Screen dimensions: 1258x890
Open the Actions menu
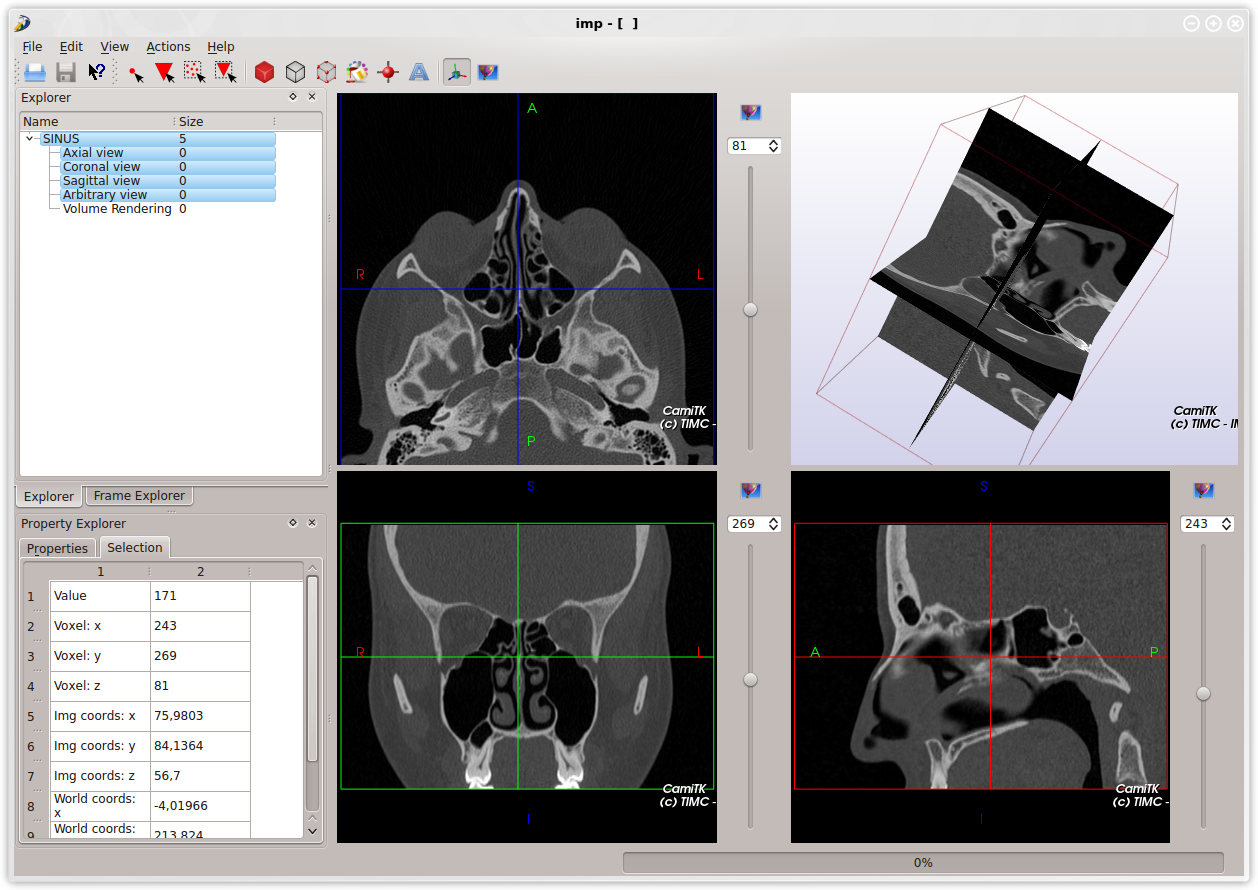[x=168, y=46]
